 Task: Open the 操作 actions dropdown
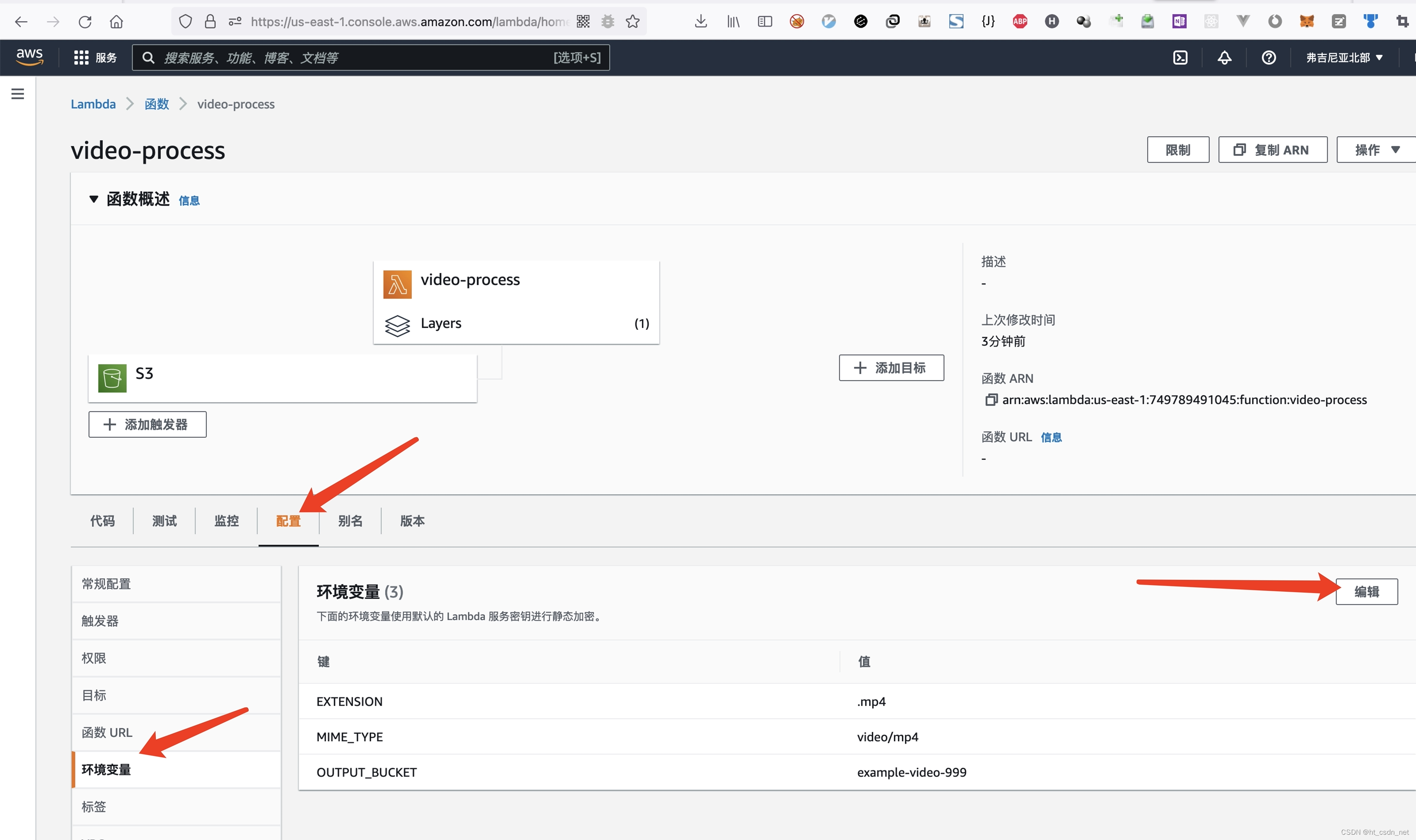[x=1376, y=150]
